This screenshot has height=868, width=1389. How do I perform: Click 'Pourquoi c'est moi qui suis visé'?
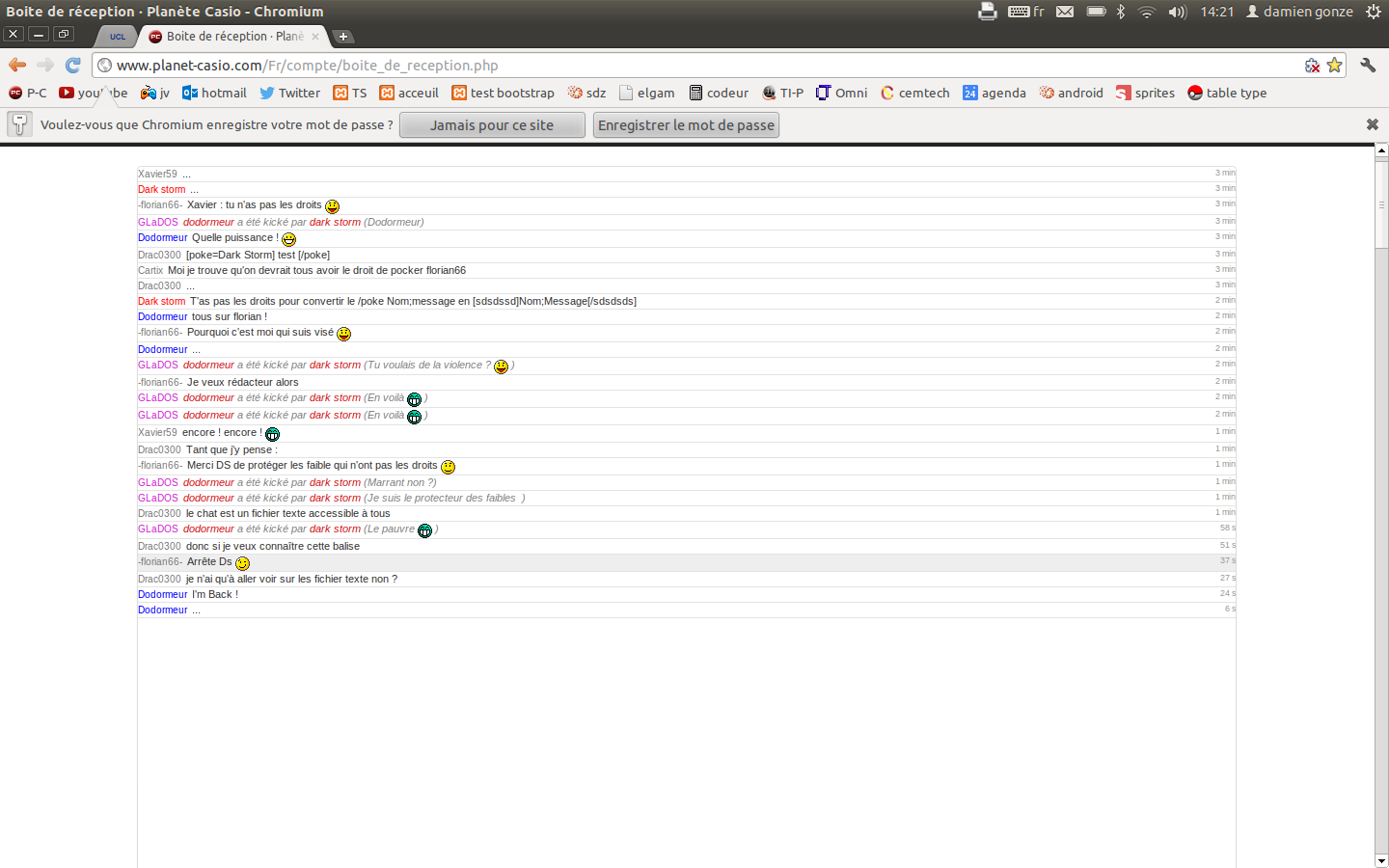(260, 332)
